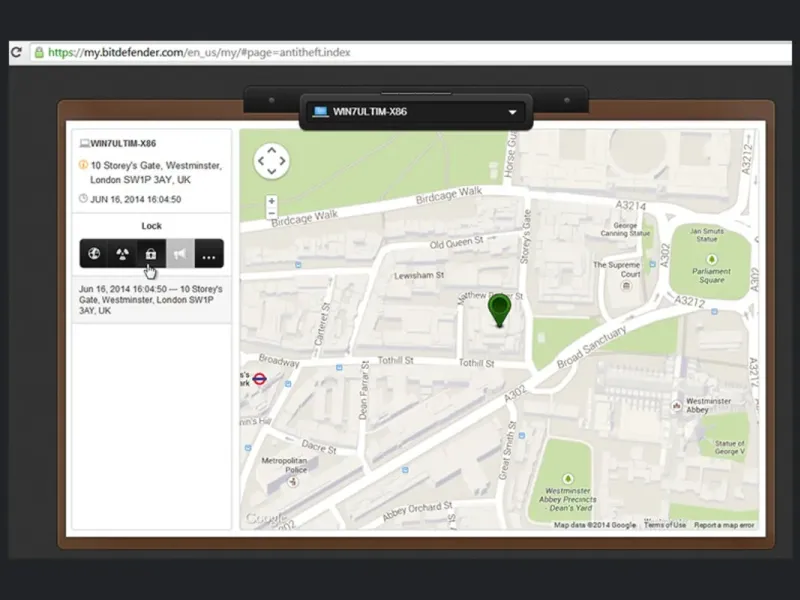
Task: Pan the map up with arrow control
Action: coord(271,149)
